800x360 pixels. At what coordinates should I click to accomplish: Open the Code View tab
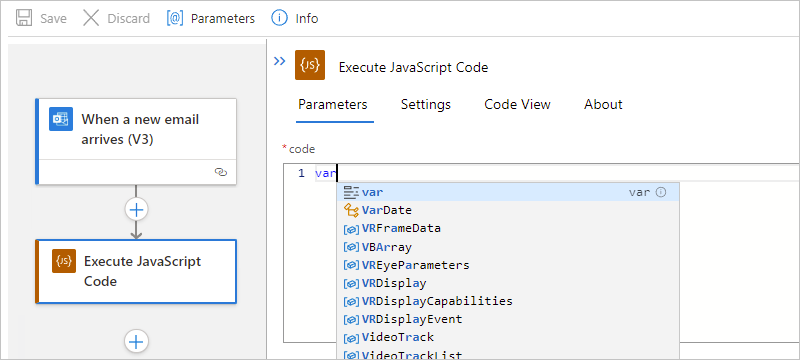(x=517, y=105)
